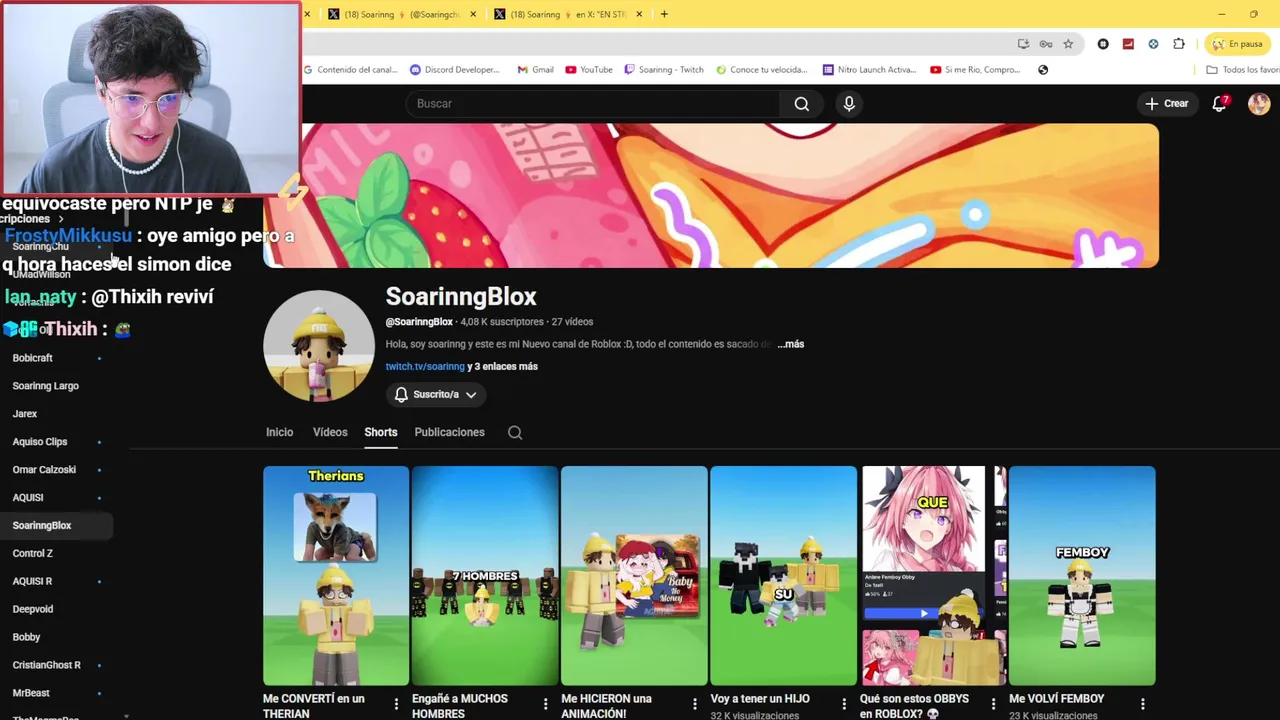
Task: Click the YouTube search magnifier button
Action: pyautogui.click(x=801, y=104)
